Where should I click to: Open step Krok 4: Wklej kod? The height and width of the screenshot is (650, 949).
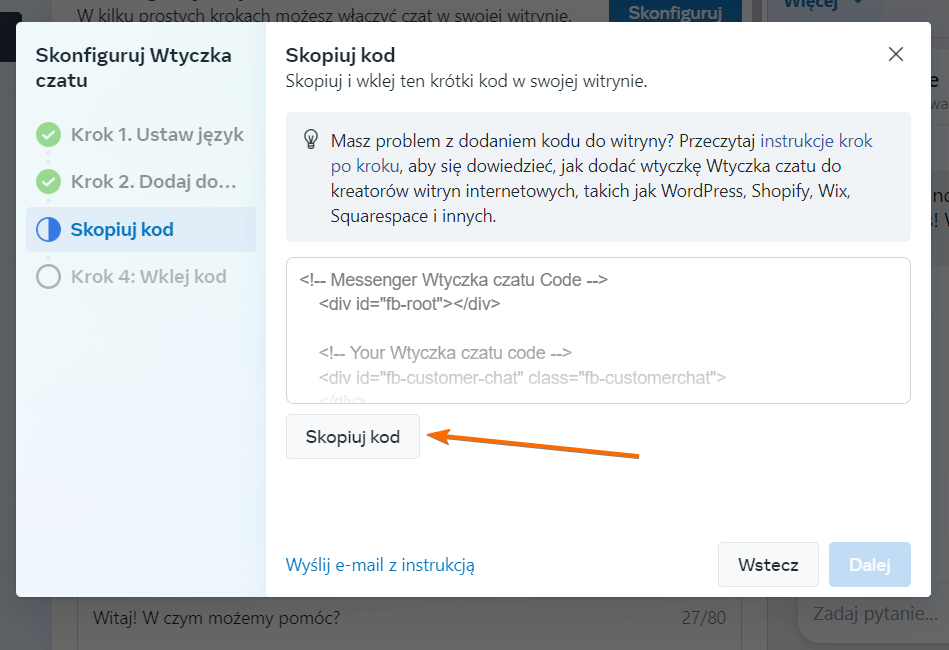pos(148,277)
